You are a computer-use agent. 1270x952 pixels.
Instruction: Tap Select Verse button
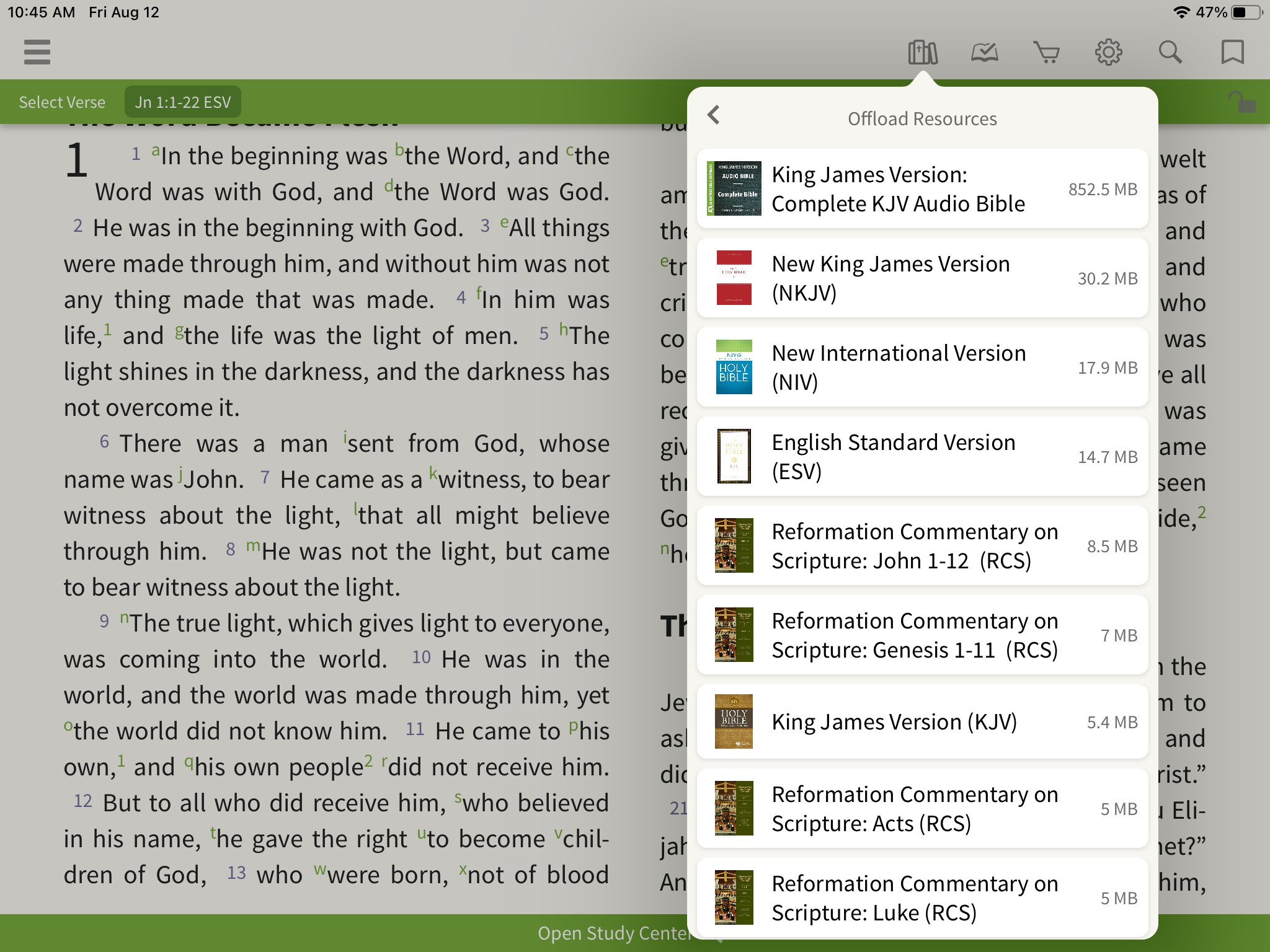point(62,102)
